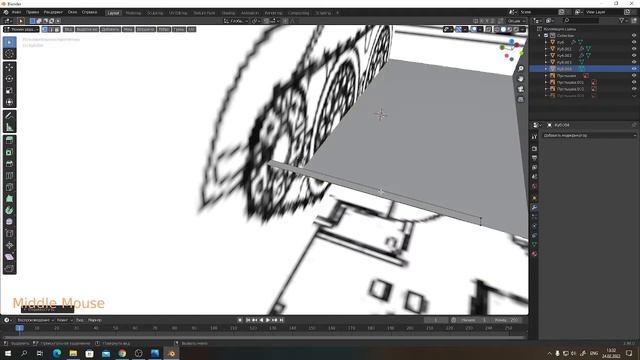This screenshot has height=360, width=640.
Task: Hide Пустышка.001 using its eye icon
Action: [634, 82]
